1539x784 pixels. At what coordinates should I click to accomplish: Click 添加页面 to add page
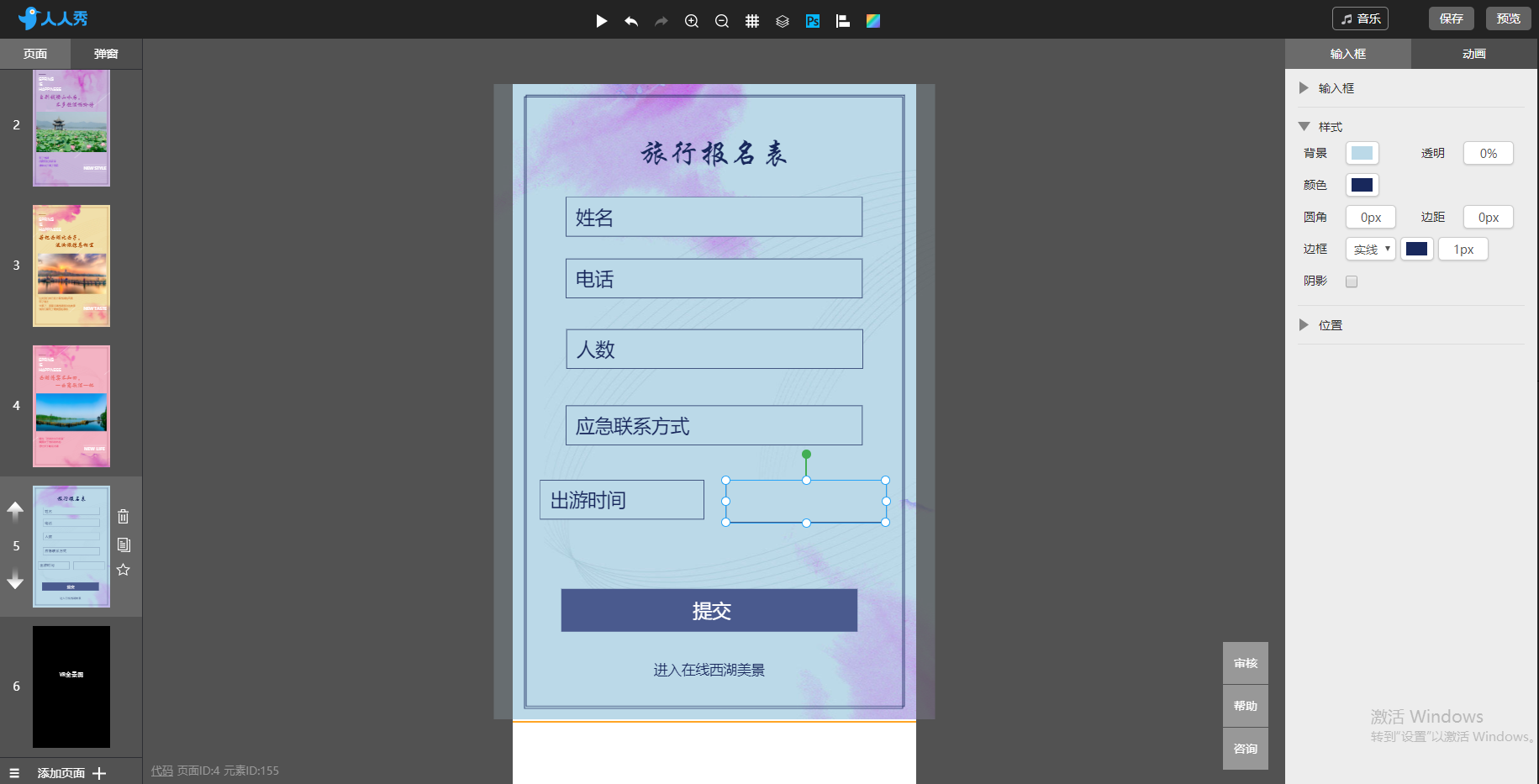[x=71, y=773]
